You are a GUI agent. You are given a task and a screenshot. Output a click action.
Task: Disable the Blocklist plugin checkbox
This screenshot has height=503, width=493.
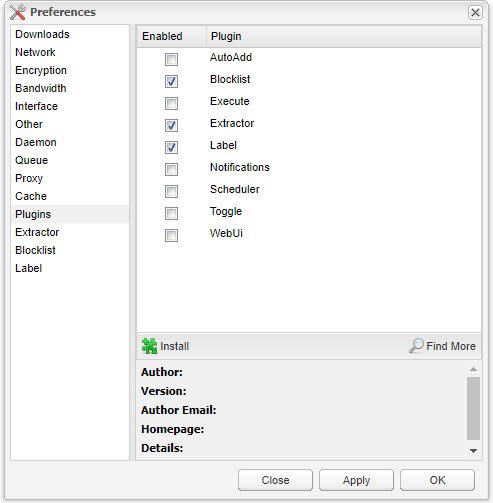[171, 81]
